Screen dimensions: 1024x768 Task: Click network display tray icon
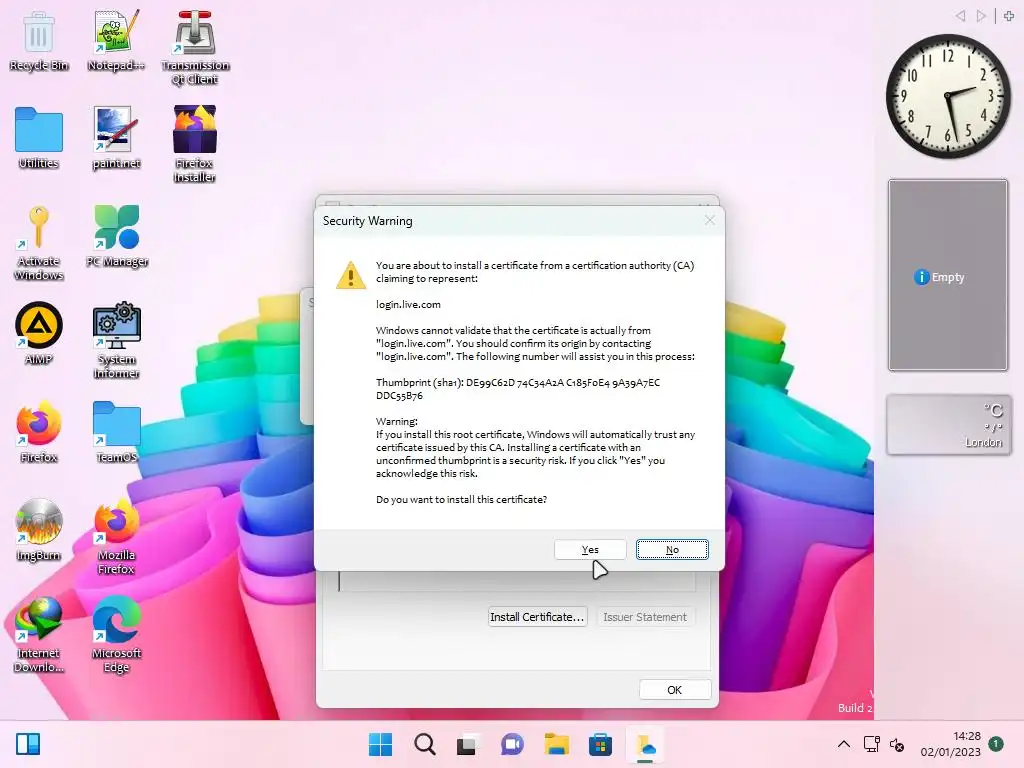pos(872,744)
